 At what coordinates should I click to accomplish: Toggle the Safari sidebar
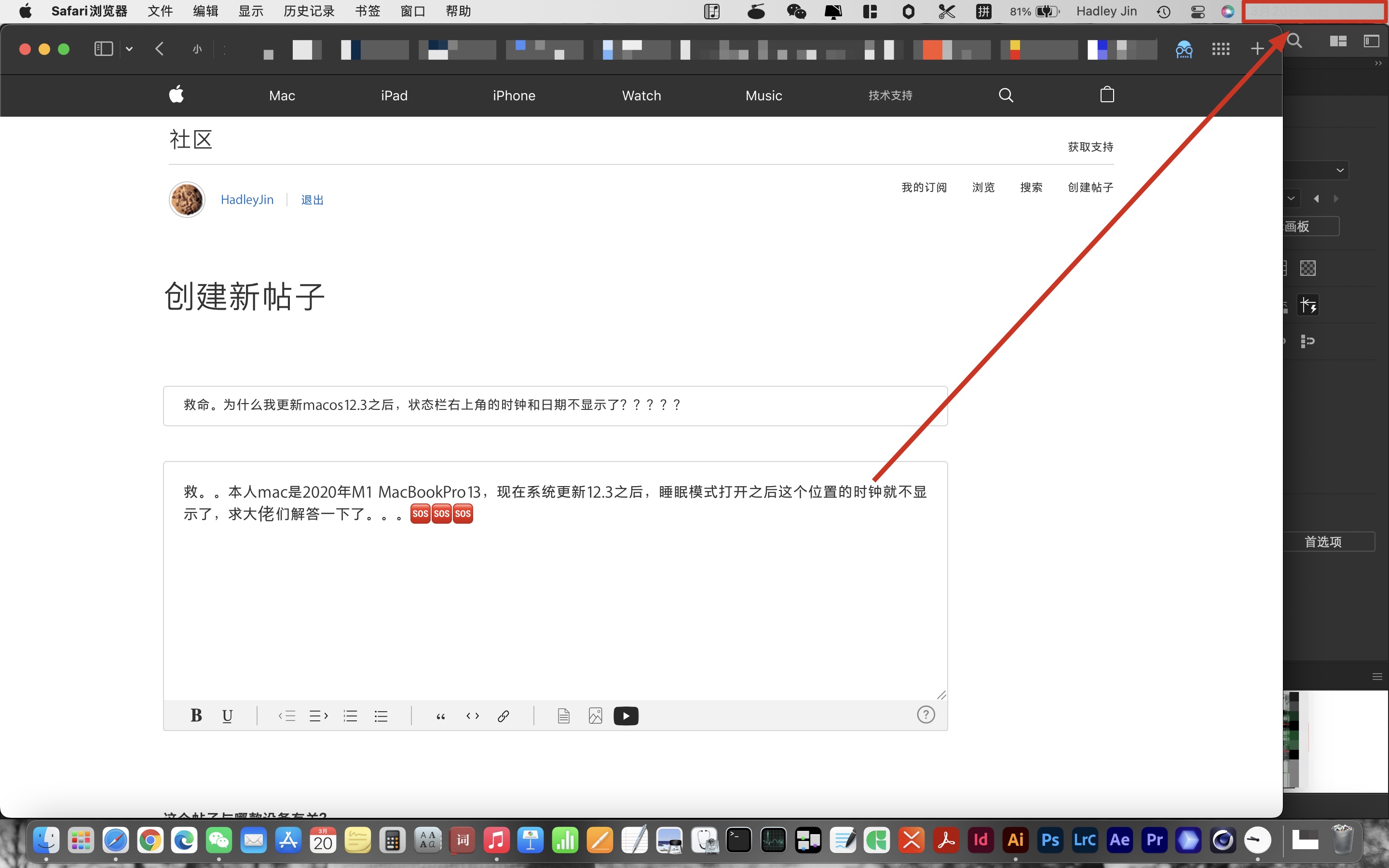103,49
